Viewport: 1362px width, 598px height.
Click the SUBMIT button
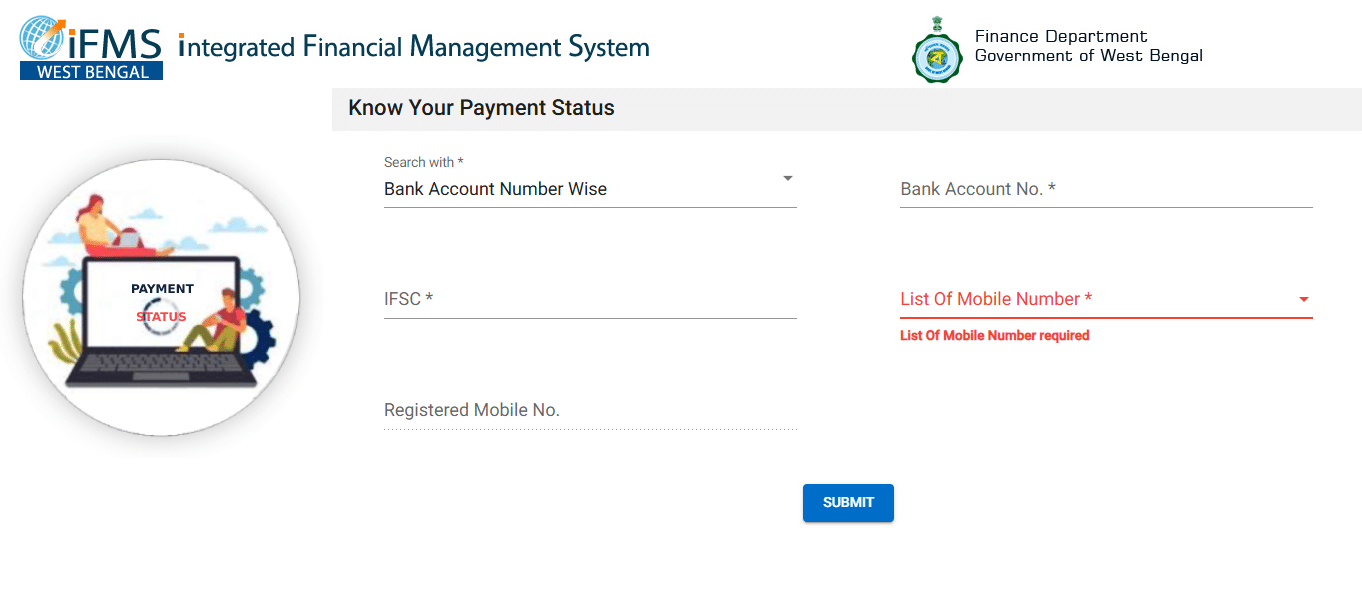847,503
